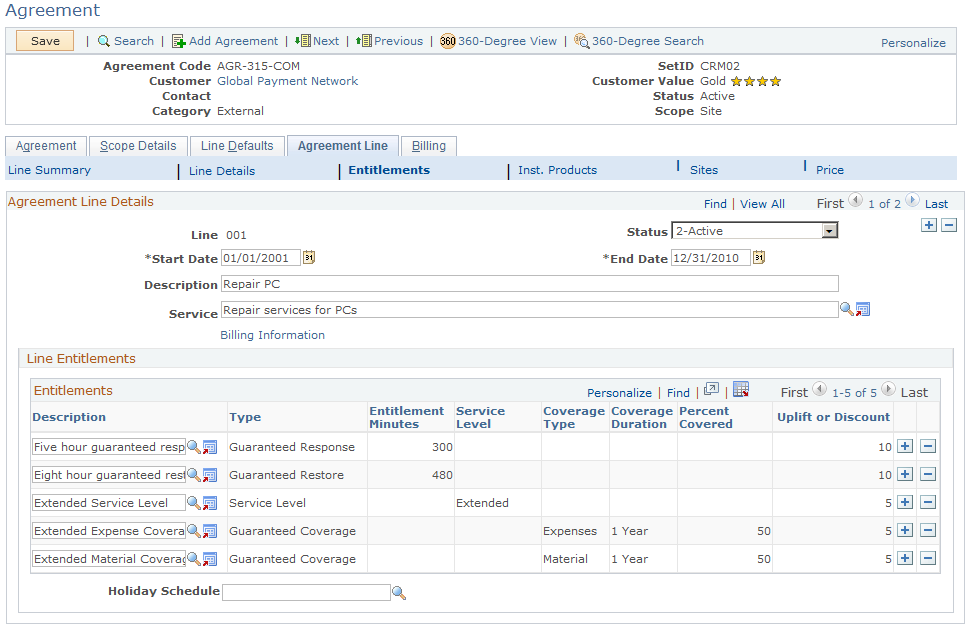The image size is (970, 630).
Task: Delete the Service Level entitlement row
Action: tap(928, 502)
